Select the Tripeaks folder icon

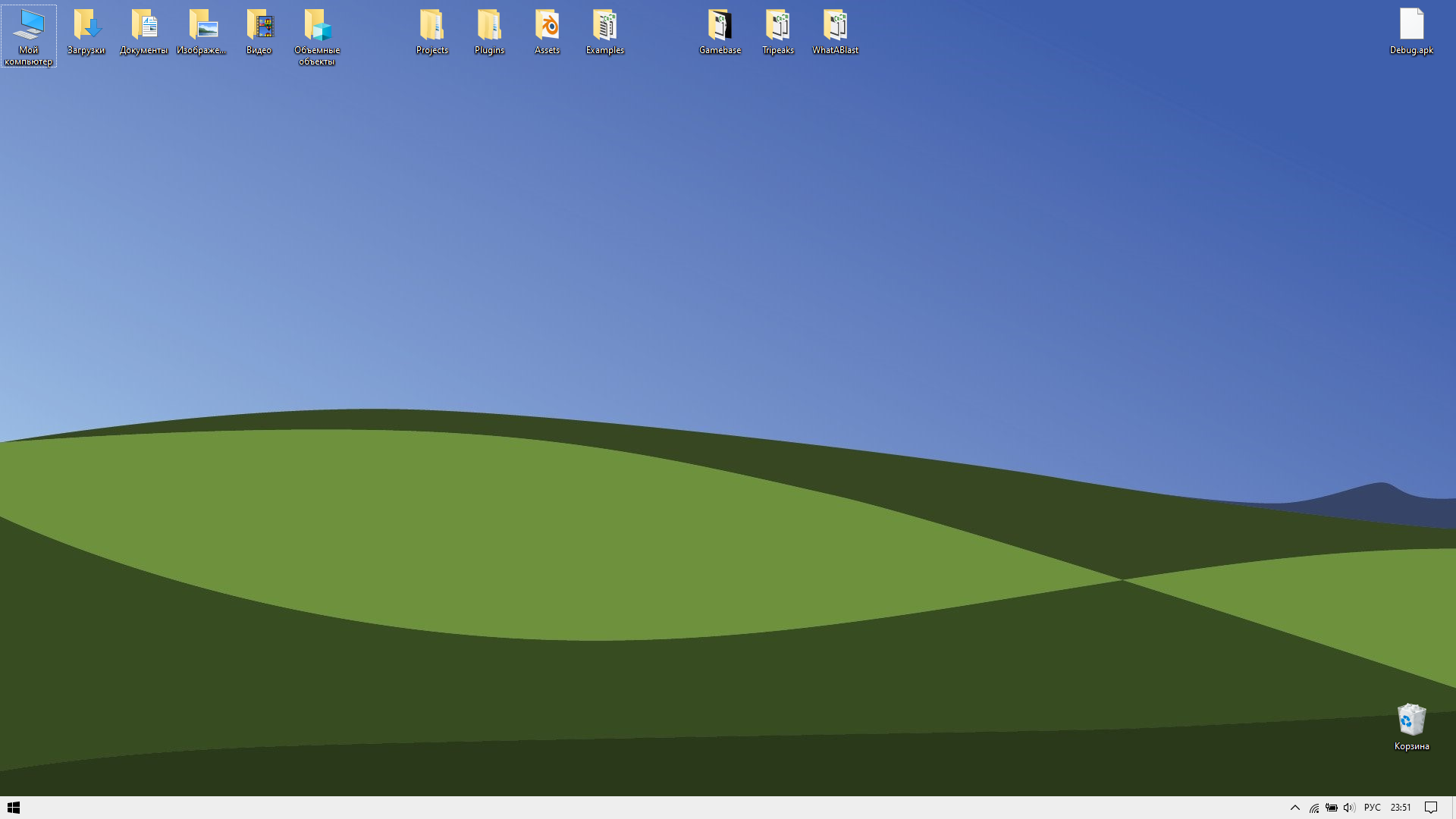tap(778, 32)
